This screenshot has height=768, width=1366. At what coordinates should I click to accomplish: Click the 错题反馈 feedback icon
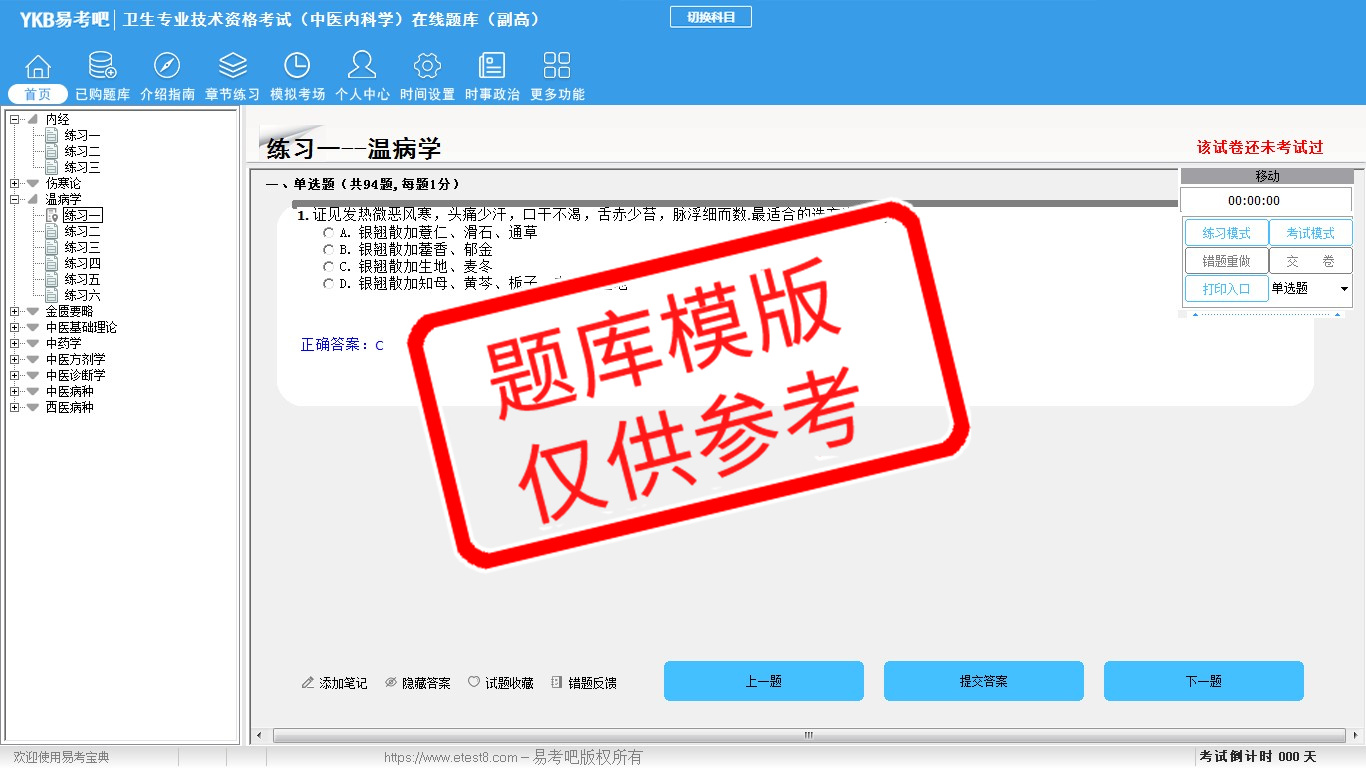(557, 683)
